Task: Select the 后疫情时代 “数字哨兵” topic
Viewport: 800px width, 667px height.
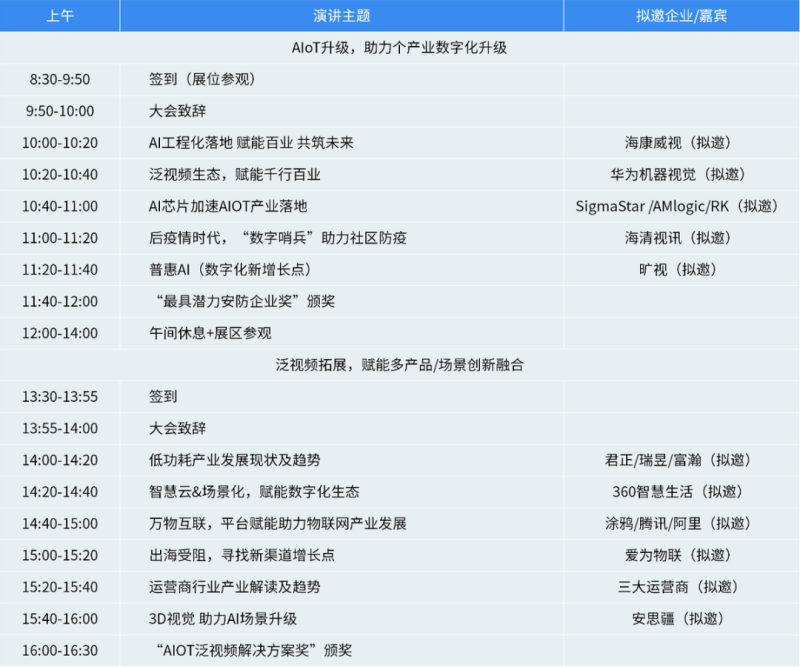Action: tap(277, 238)
